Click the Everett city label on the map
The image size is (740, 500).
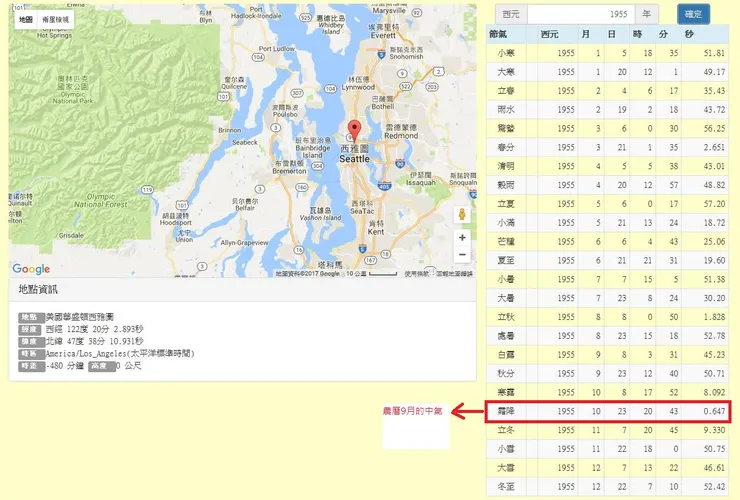383,32
